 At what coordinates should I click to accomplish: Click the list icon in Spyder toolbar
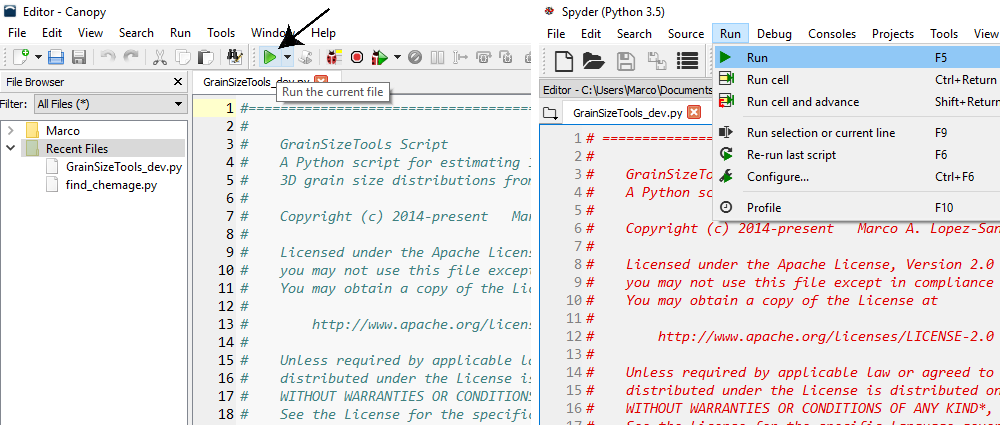tap(688, 61)
